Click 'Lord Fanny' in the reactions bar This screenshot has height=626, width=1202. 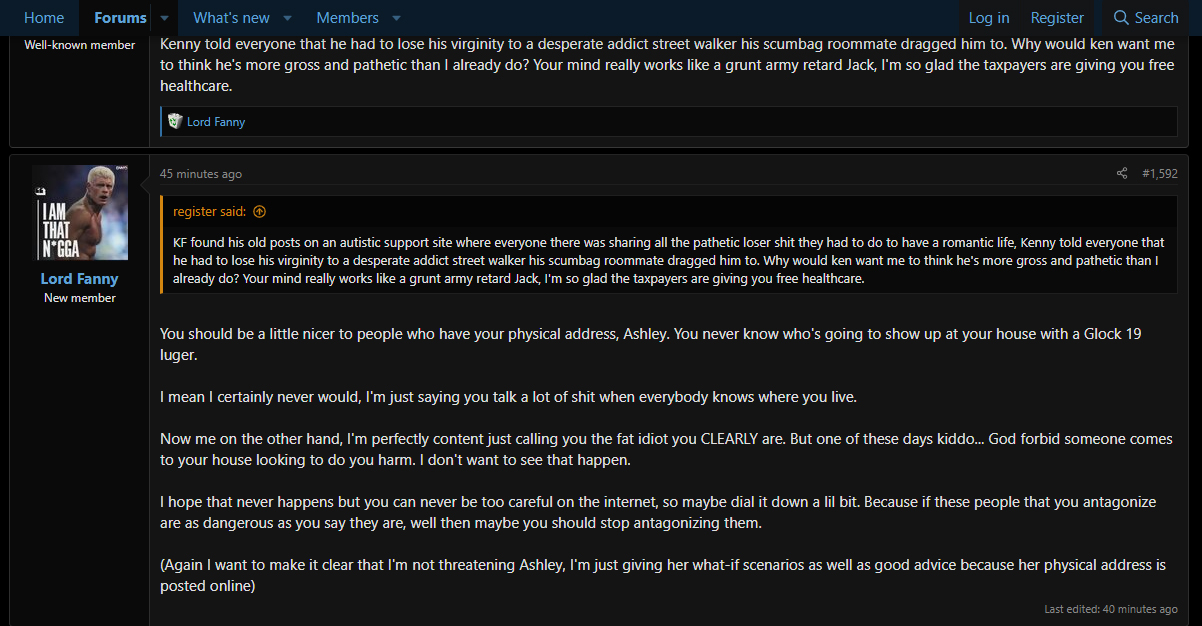click(x=216, y=122)
